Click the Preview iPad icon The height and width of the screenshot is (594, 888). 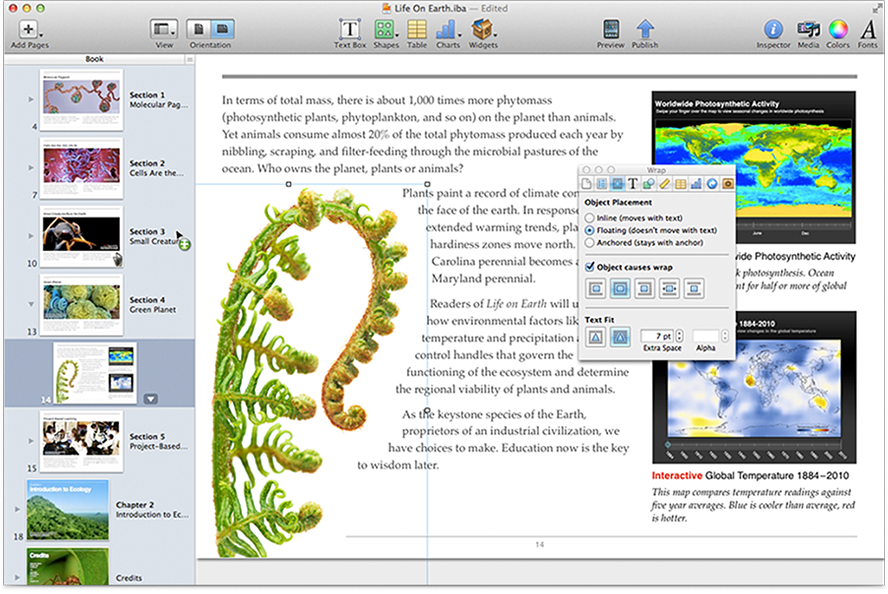point(610,30)
